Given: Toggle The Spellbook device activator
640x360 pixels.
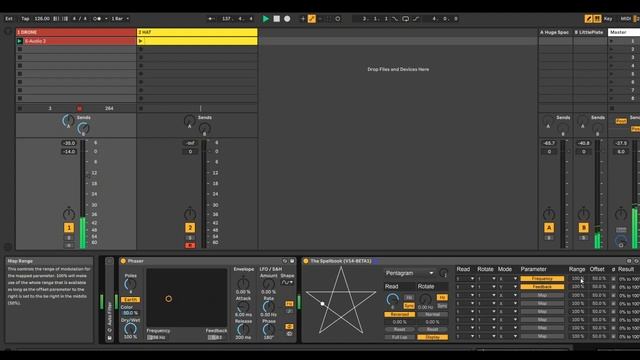Looking at the screenshot, I should (305, 261).
